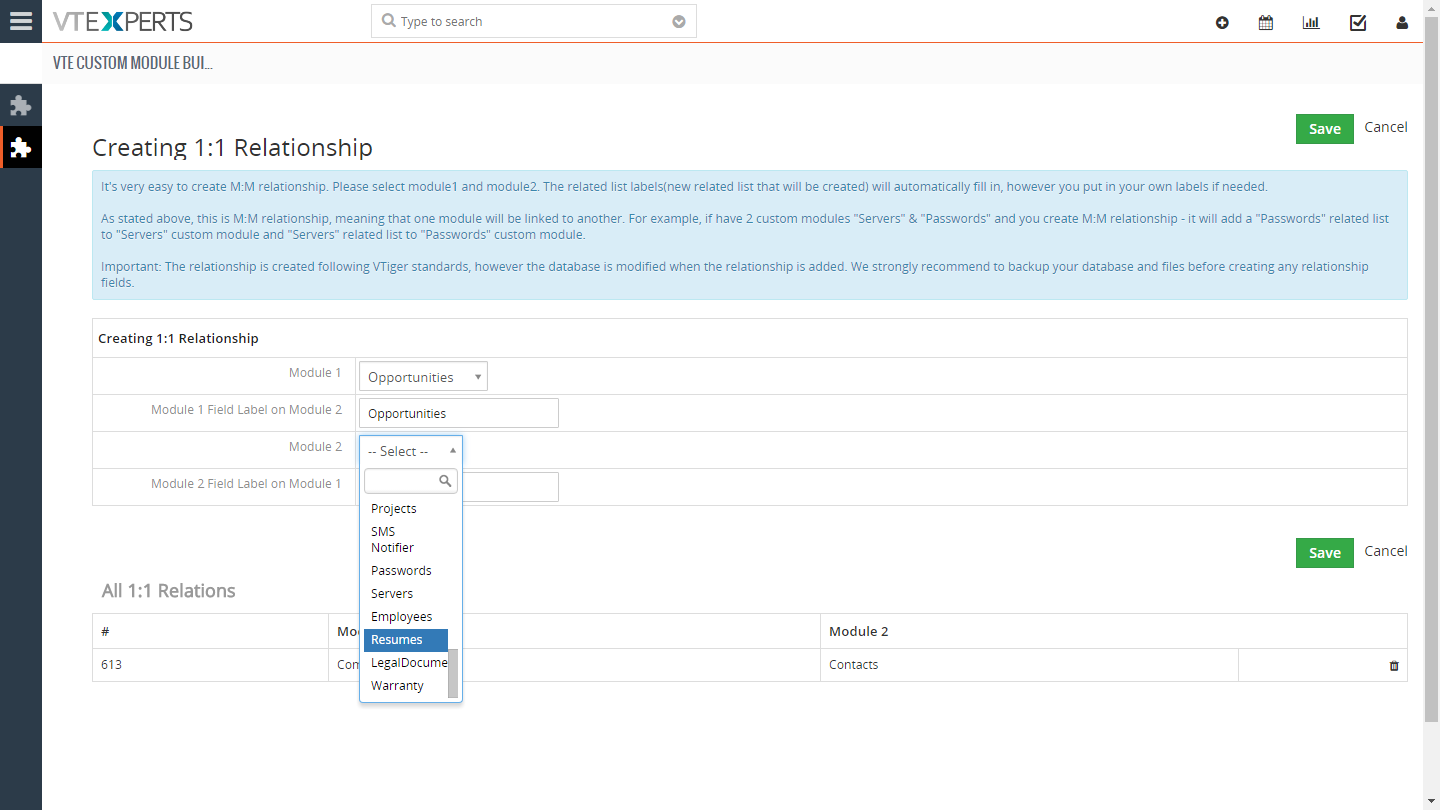Image resolution: width=1440 pixels, height=810 pixels.
Task: Open the hamburger main menu
Action: (21, 21)
